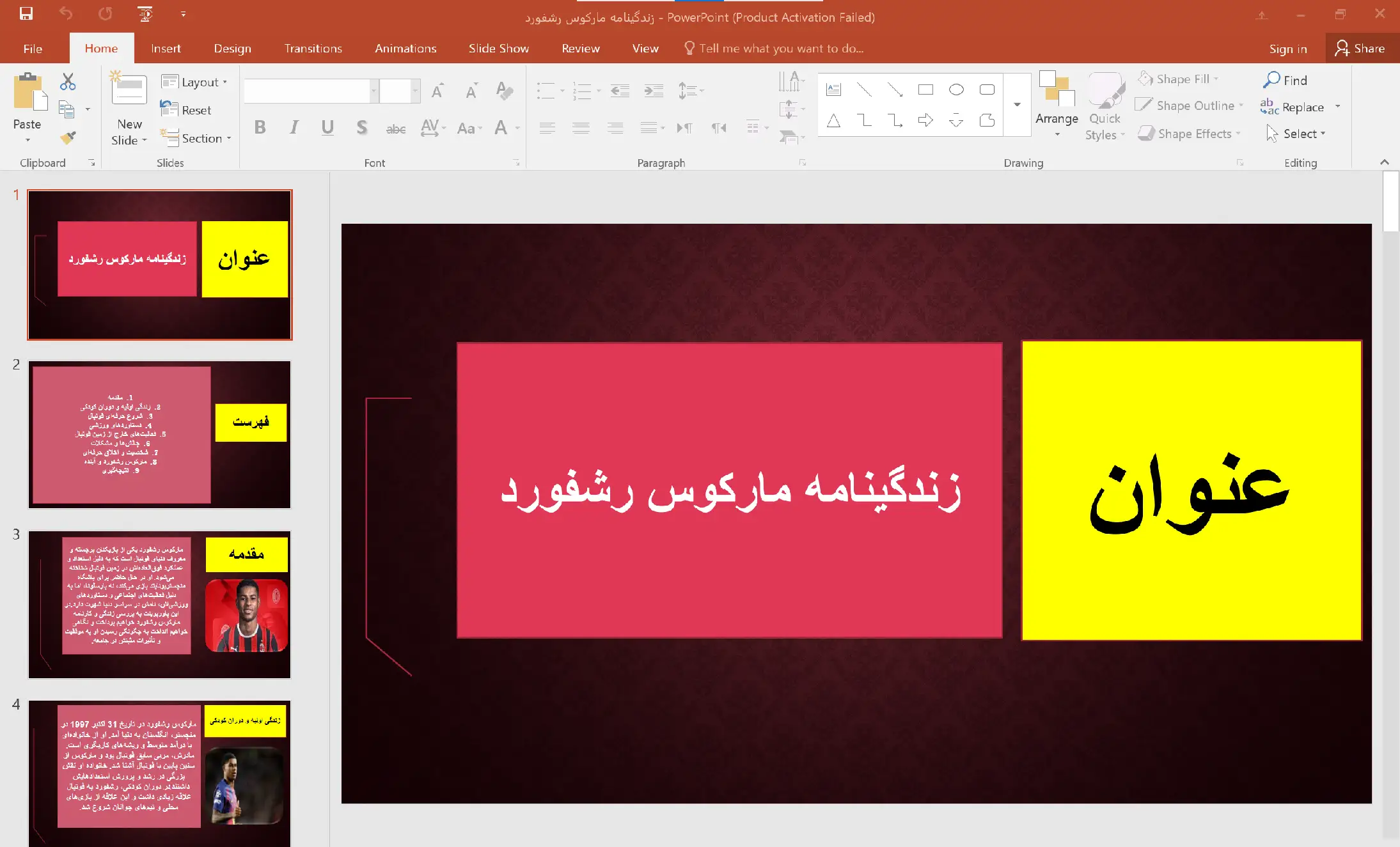Click the Copy icon
The width and height of the screenshot is (1400, 847).
pos(67,109)
